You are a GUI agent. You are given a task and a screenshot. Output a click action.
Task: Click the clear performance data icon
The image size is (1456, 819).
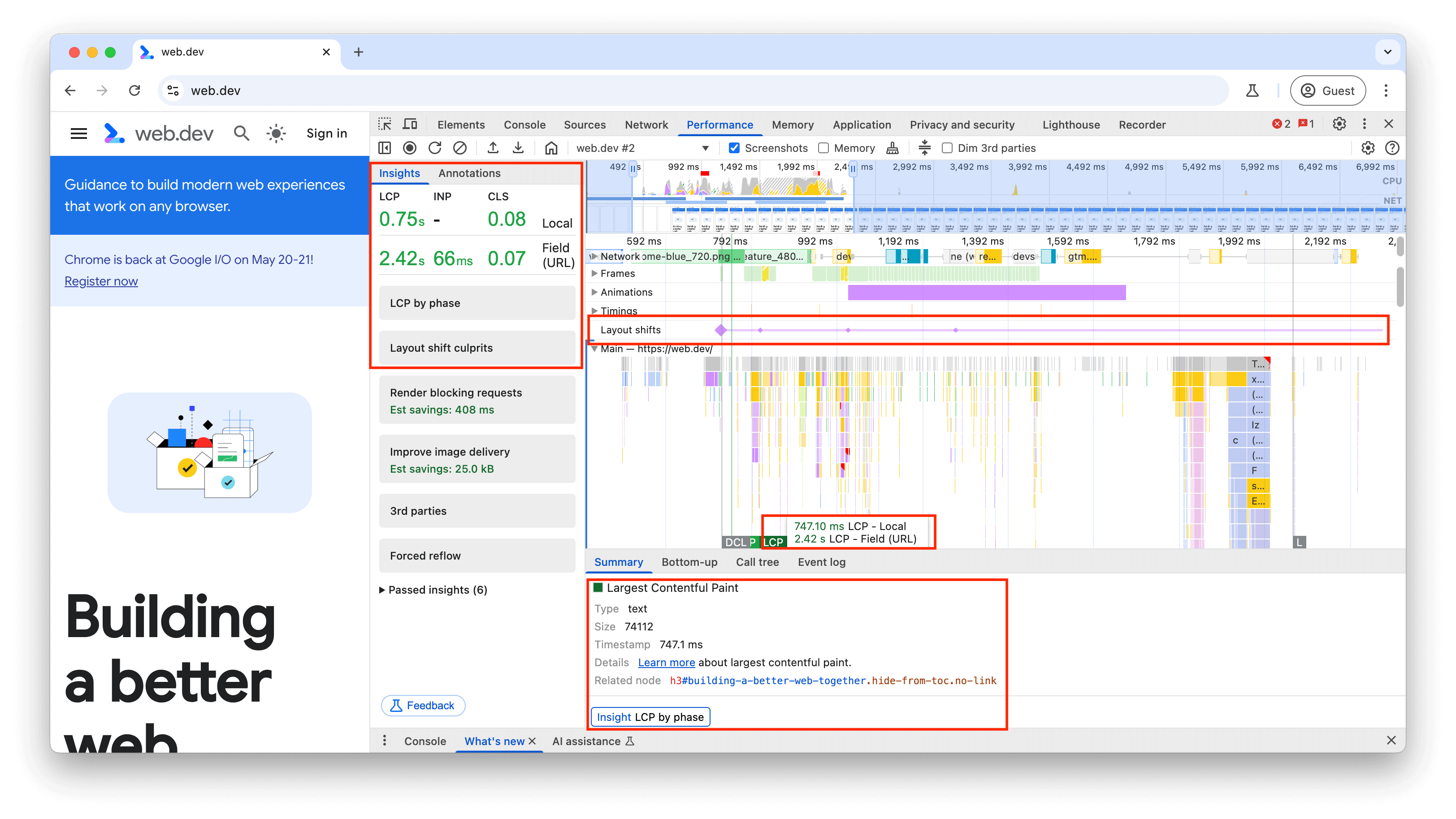tap(461, 148)
